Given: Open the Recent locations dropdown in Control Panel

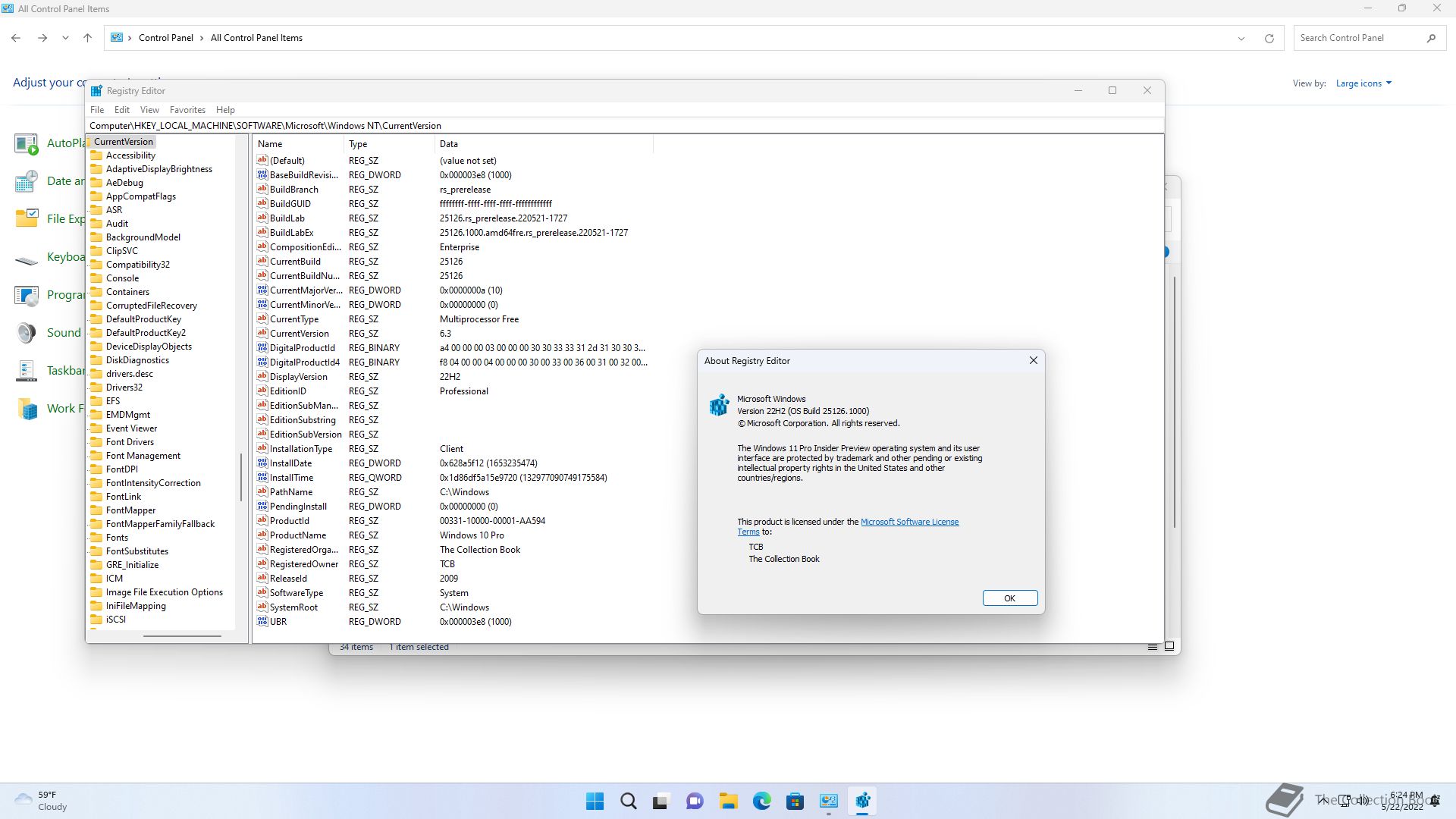Looking at the screenshot, I should tap(65, 38).
